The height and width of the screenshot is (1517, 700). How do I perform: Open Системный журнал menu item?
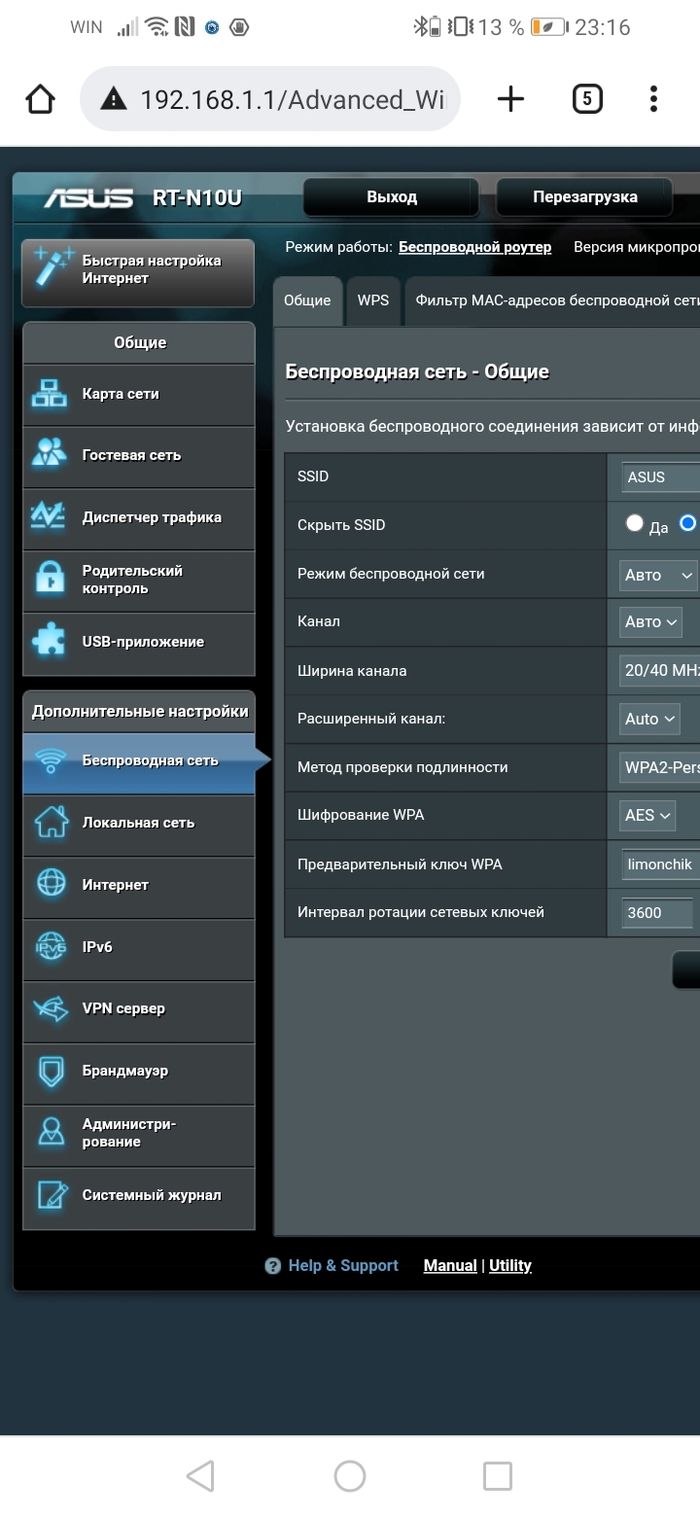pos(139,1196)
